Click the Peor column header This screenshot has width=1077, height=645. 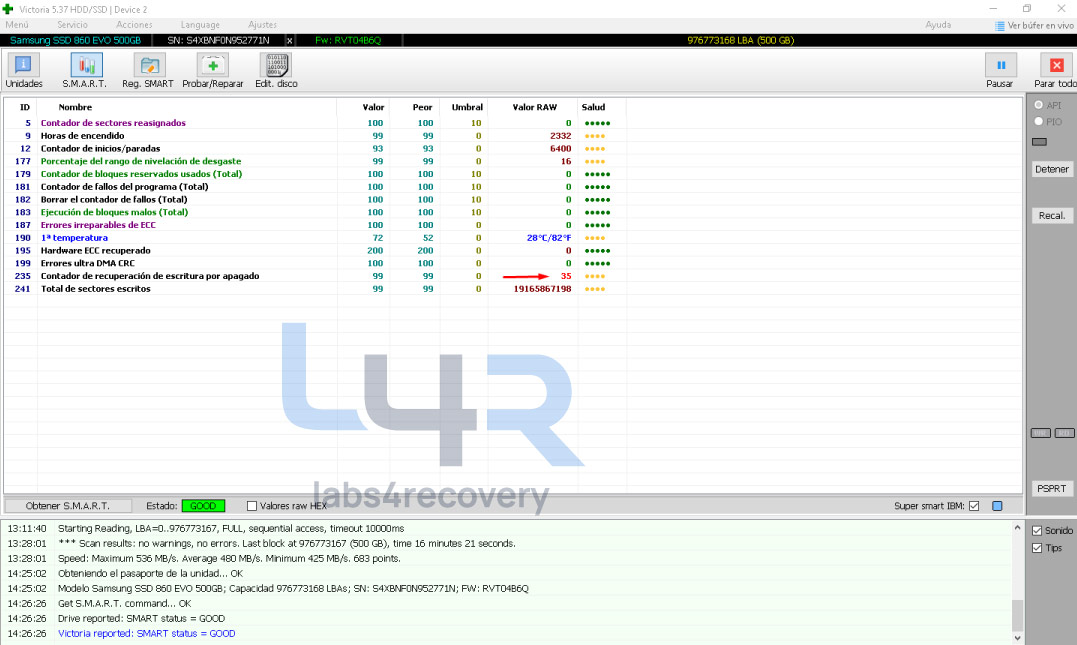pos(422,107)
